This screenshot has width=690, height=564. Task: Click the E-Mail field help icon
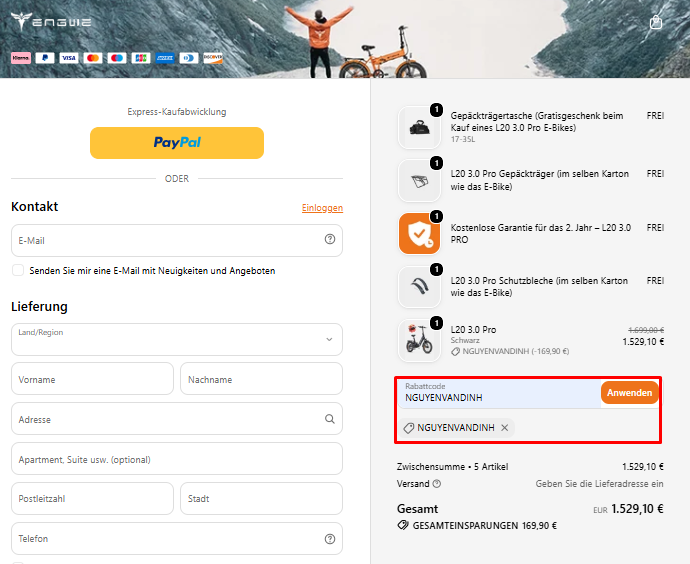[330, 239]
